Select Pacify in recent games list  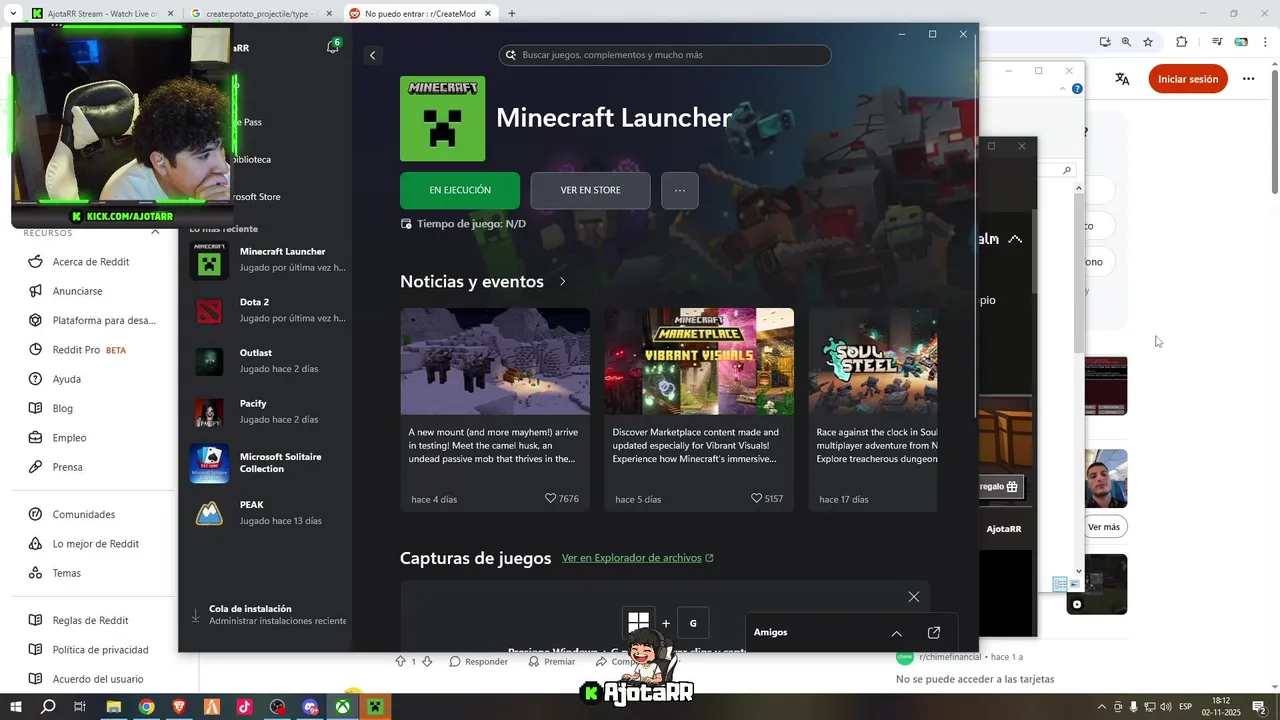(268, 411)
